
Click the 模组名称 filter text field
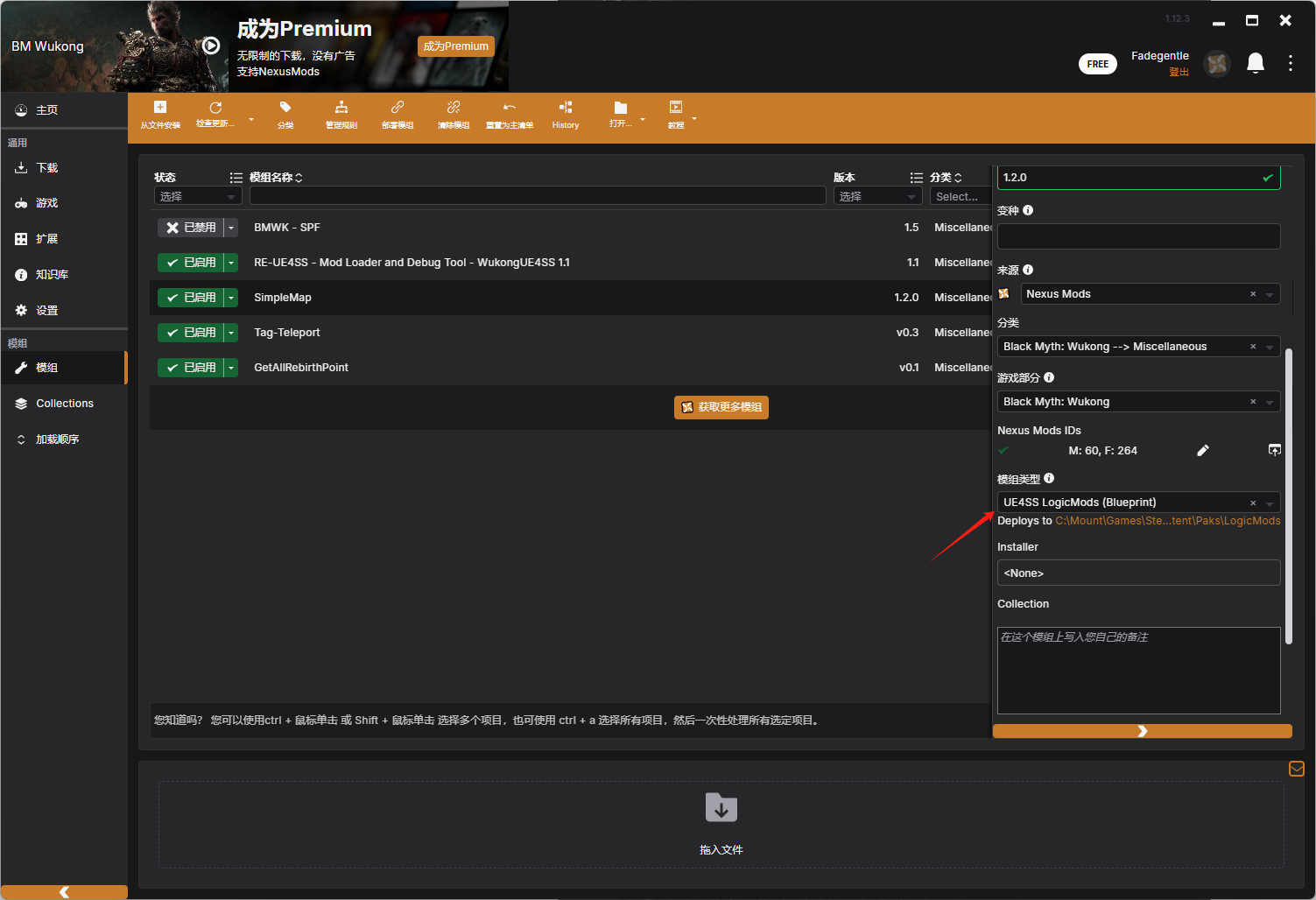click(x=538, y=196)
